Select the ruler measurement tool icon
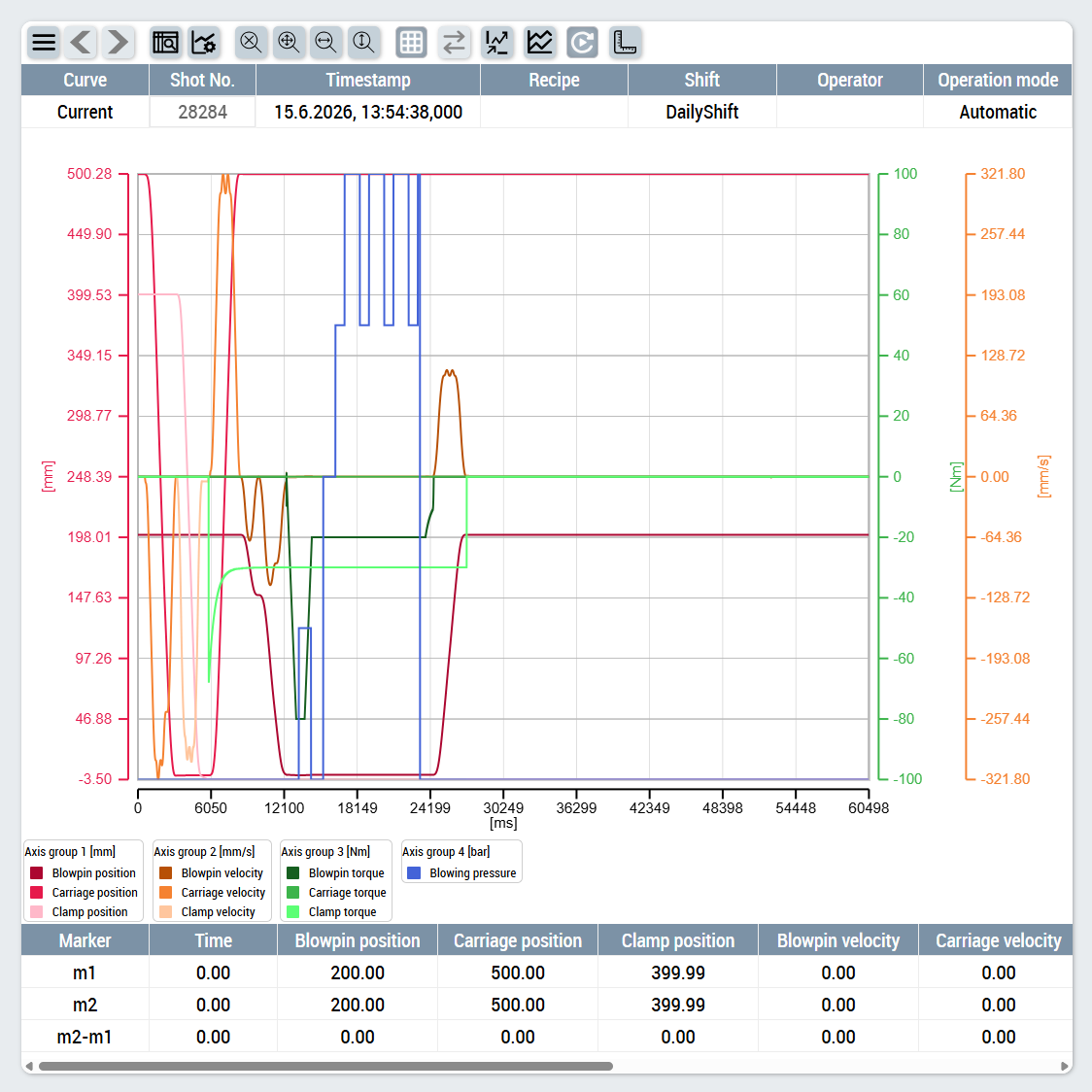This screenshot has width=1092, height=1092. 625,43
